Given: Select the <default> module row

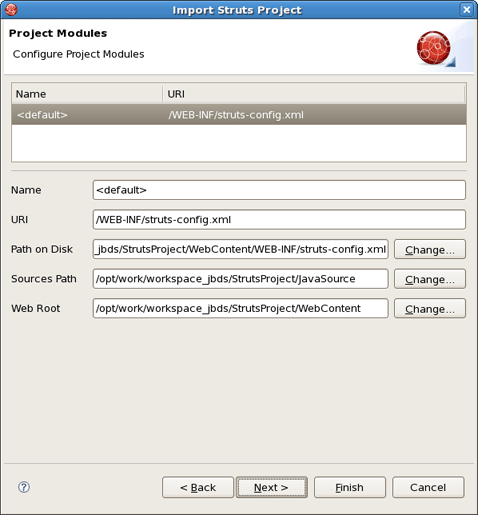Looking at the screenshot, I should (x=239, y=115).
